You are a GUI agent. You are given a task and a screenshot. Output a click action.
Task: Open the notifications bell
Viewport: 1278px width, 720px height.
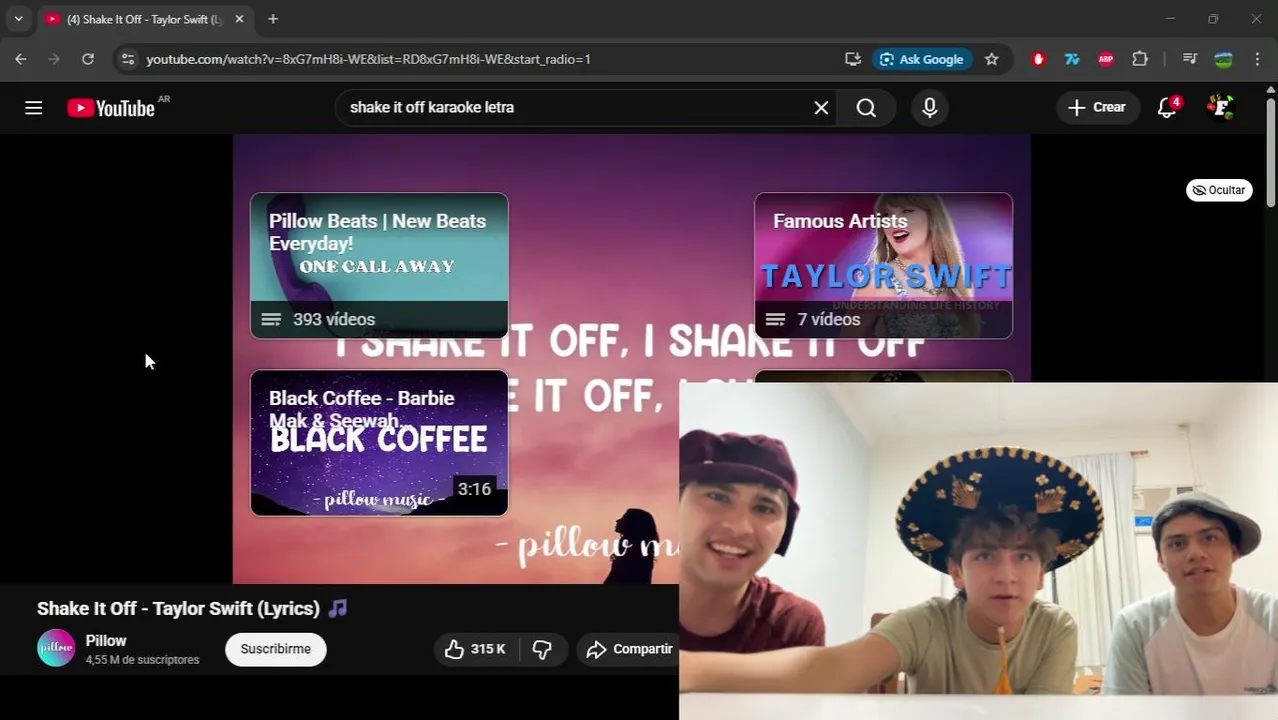[x=1167, y=108]
